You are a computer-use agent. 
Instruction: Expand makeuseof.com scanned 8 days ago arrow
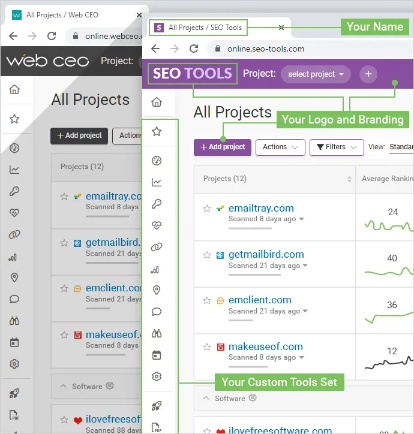(301, 358)
